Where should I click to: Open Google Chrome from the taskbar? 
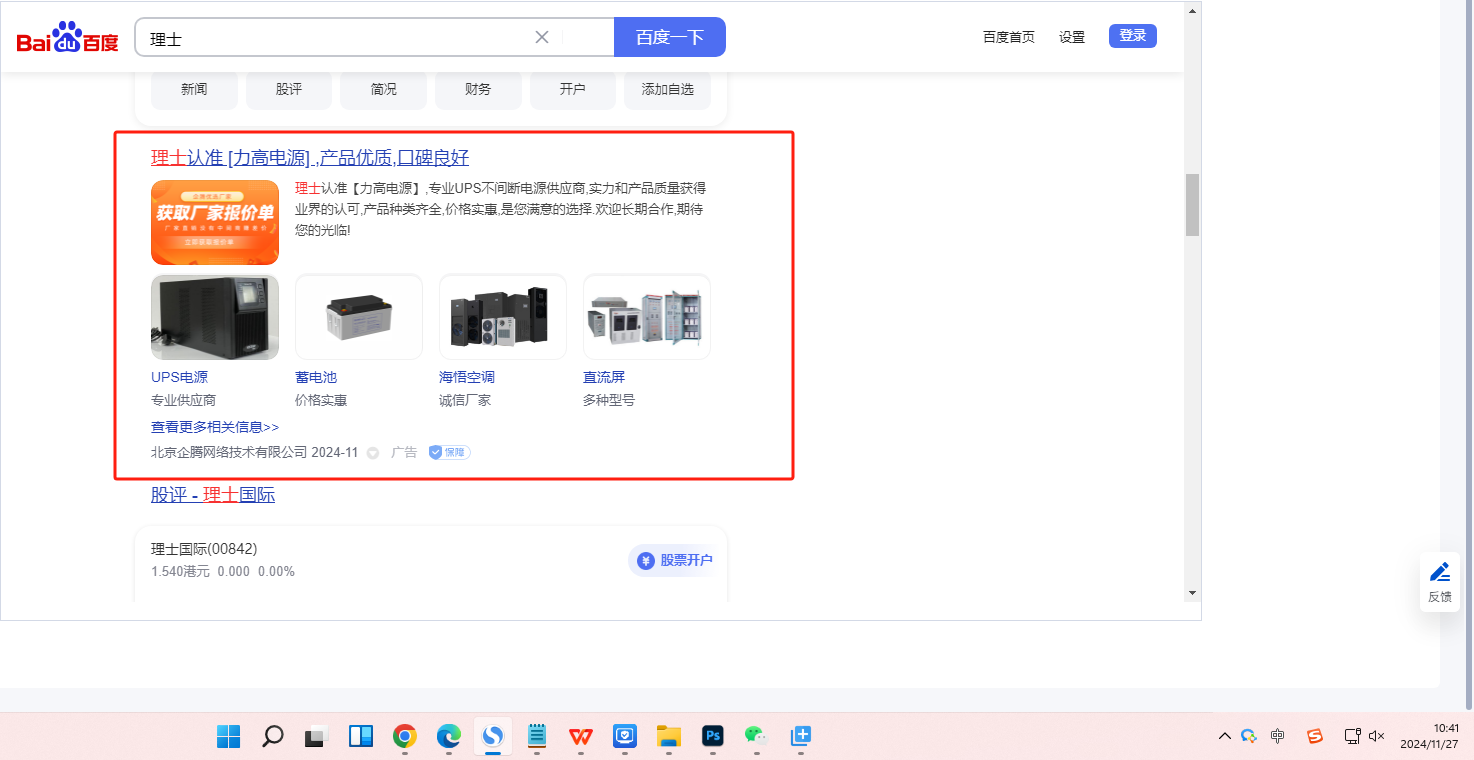tap(404, 736)
